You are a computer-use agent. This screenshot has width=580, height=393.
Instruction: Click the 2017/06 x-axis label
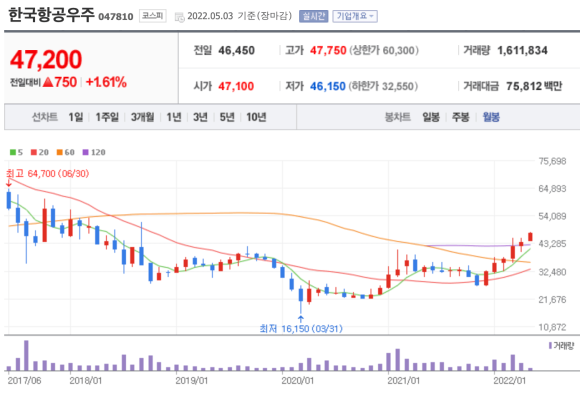coord(24,381)
